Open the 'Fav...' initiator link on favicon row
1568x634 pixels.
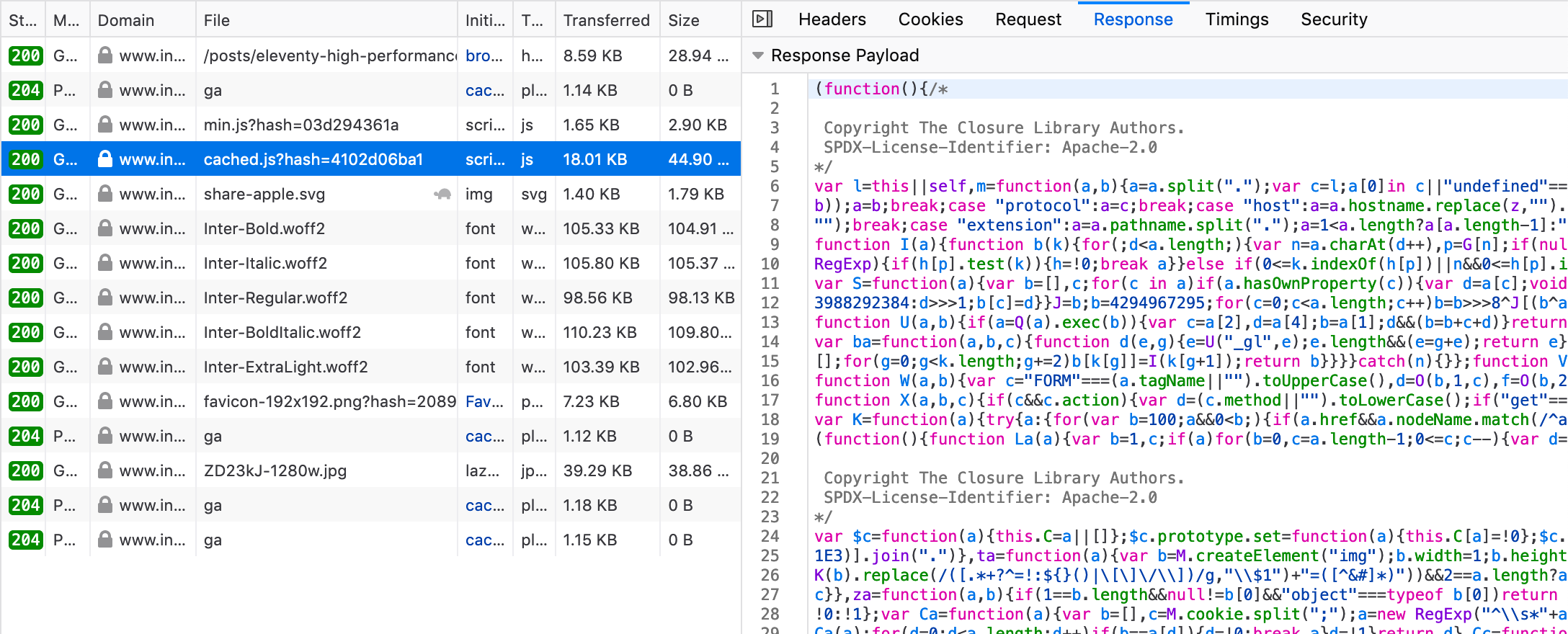click(484, 401)
